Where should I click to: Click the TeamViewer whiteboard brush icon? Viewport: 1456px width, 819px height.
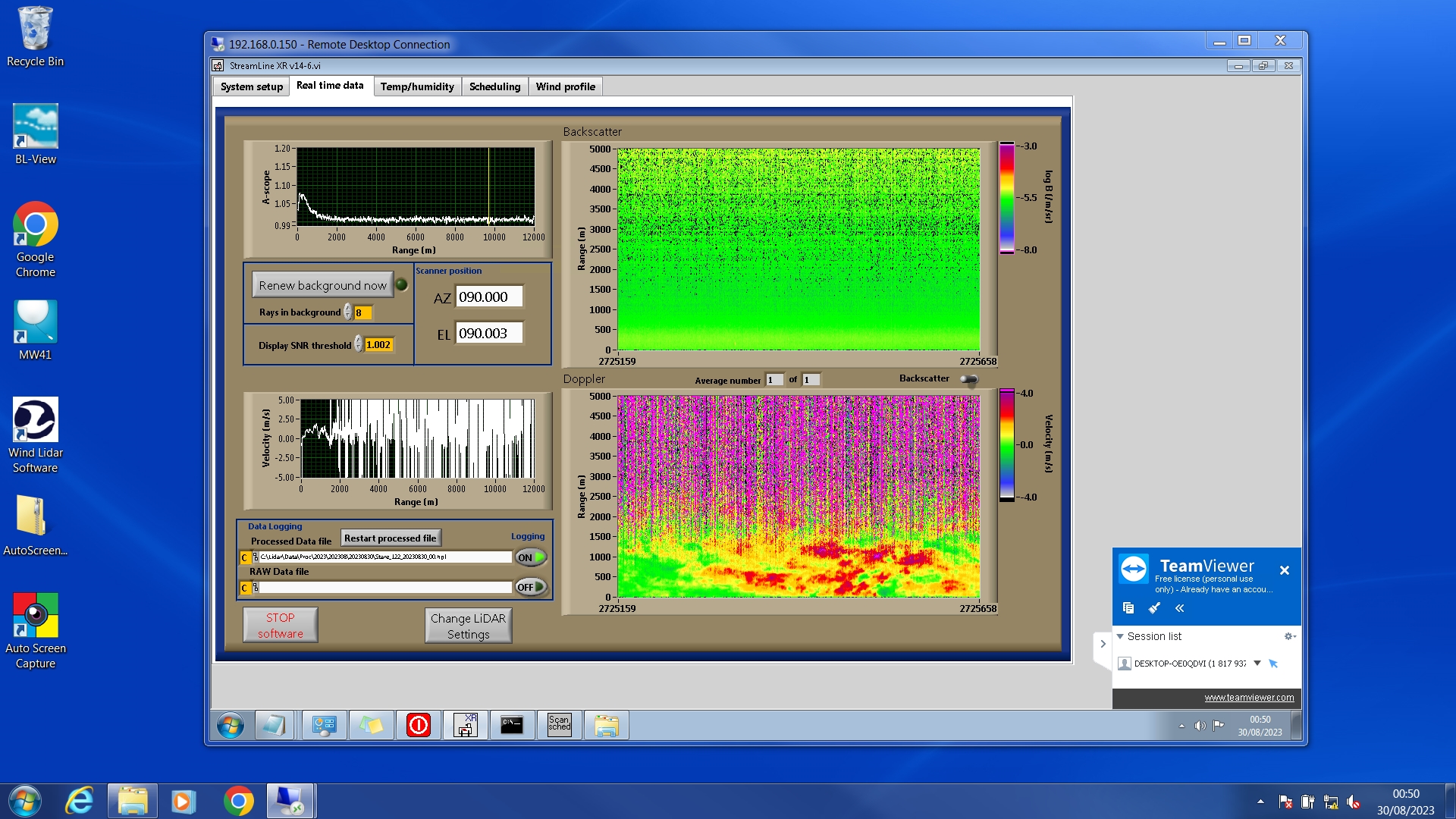coord(1154,608)
